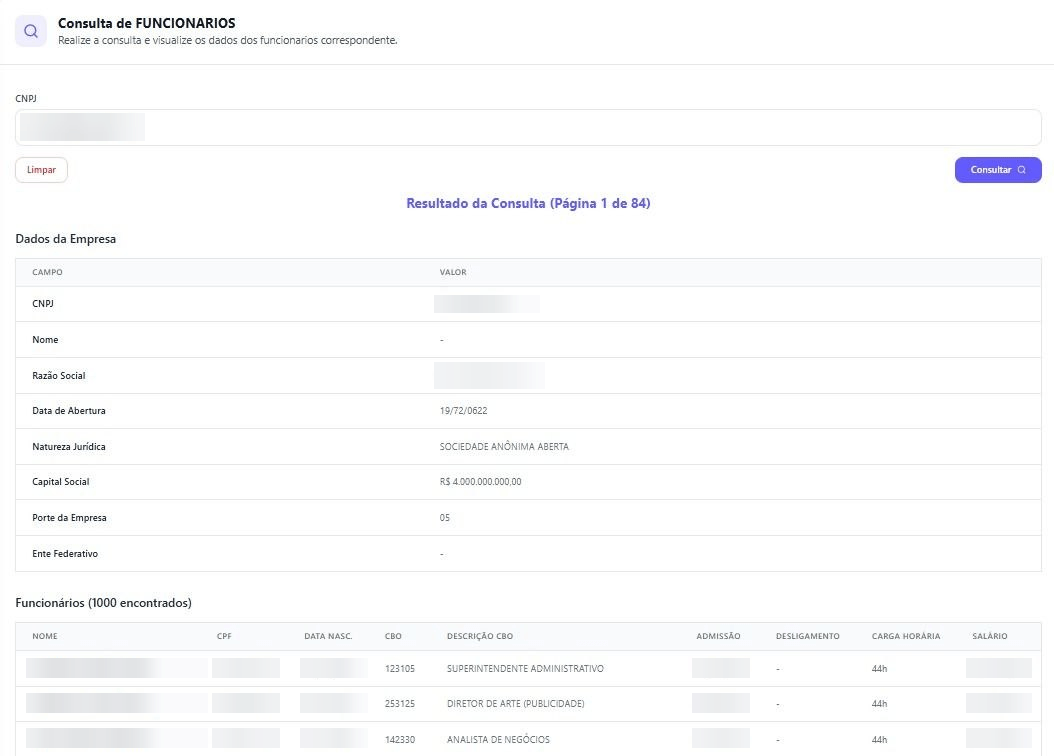Viewport: 1054px width, 756px height.
Task: Select the "Porte da Empresa" row label
Action: tap(69, 517)
